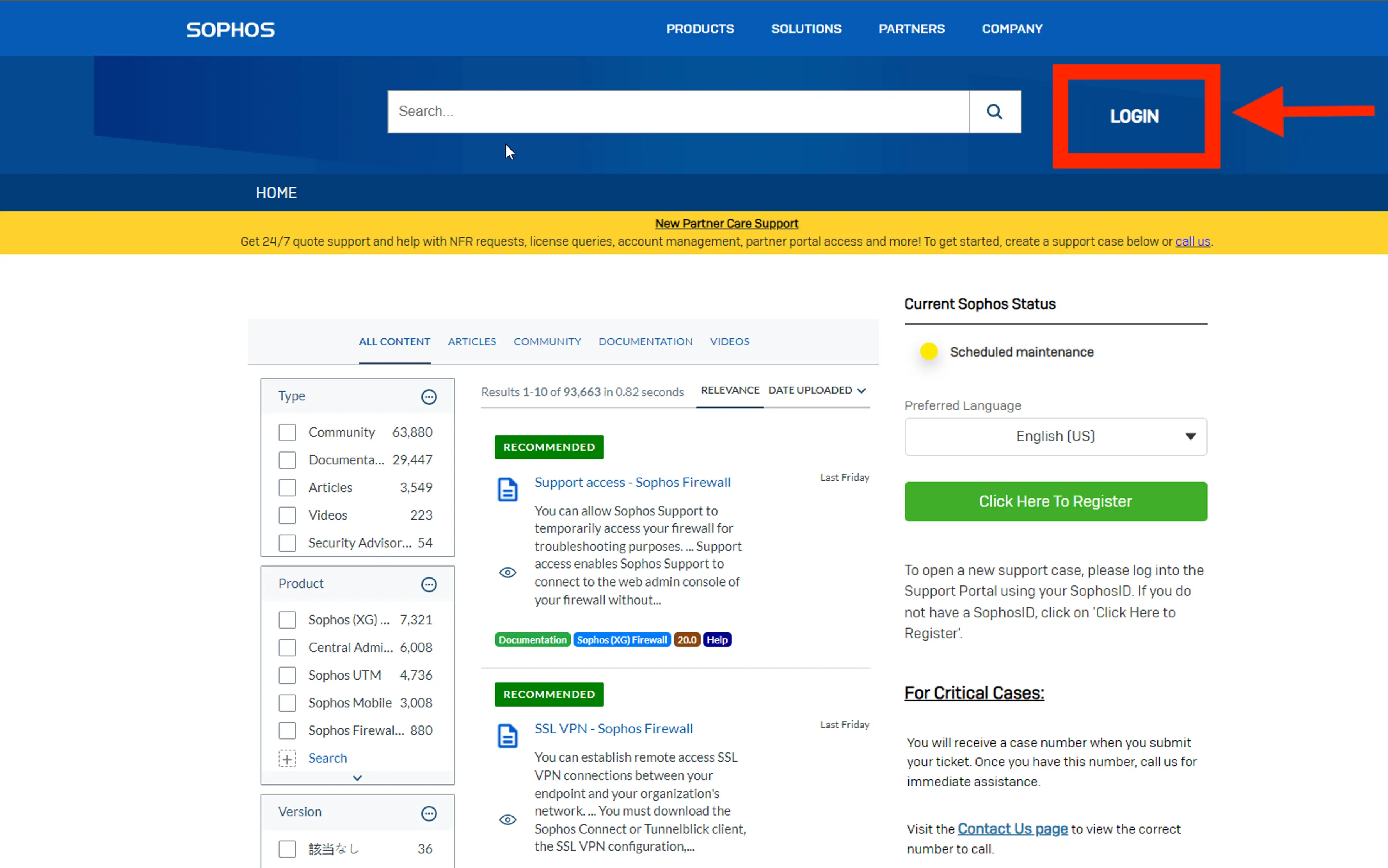Open the PARTNERS menu
Image resolution: width=1388 pixels, height=868 pixels.
pyautogui.click(x=911, y=29)
